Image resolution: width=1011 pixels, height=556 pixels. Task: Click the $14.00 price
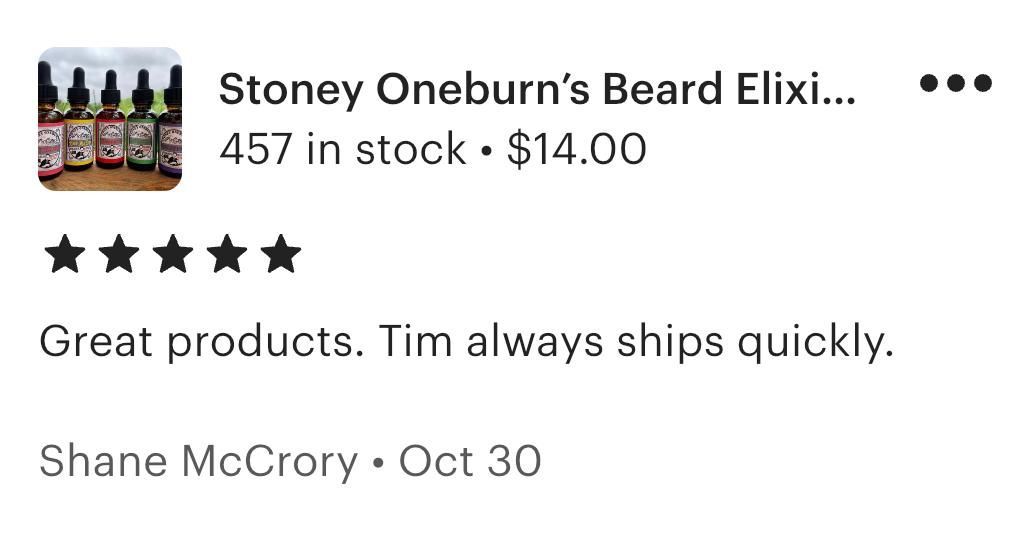point(576,149)
